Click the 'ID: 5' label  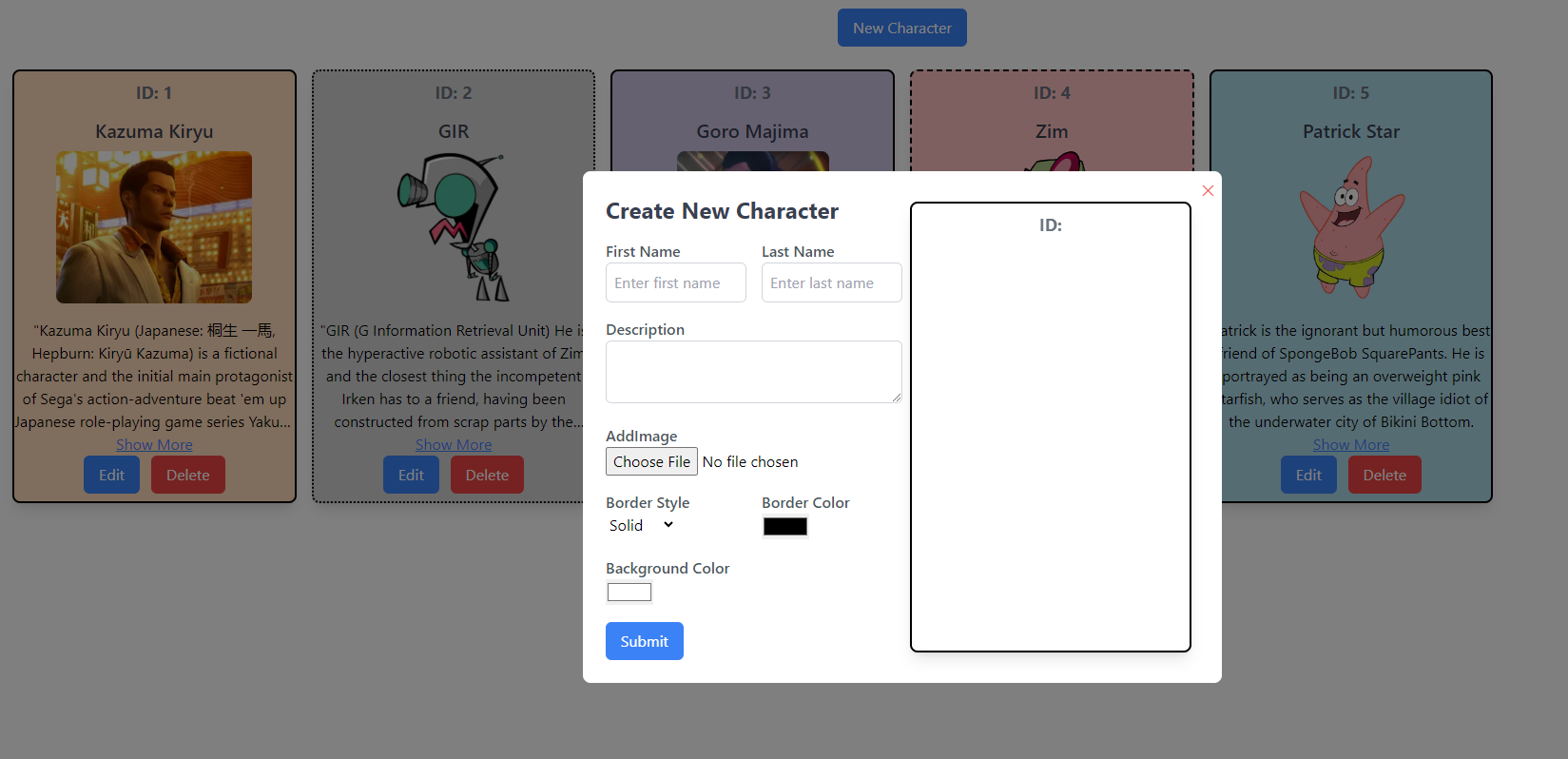pos(1351,93)
